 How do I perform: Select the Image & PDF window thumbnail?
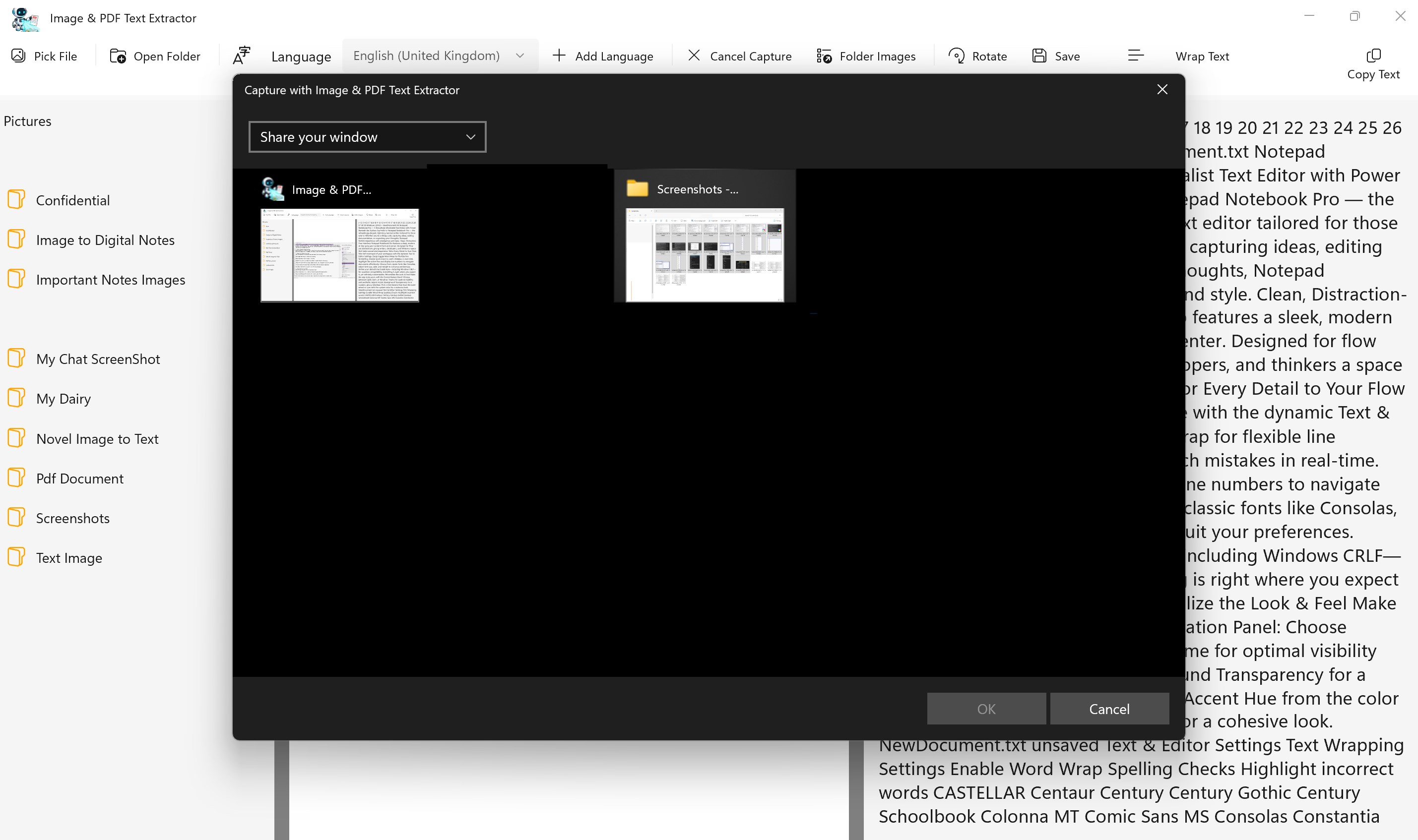(340, 255)
